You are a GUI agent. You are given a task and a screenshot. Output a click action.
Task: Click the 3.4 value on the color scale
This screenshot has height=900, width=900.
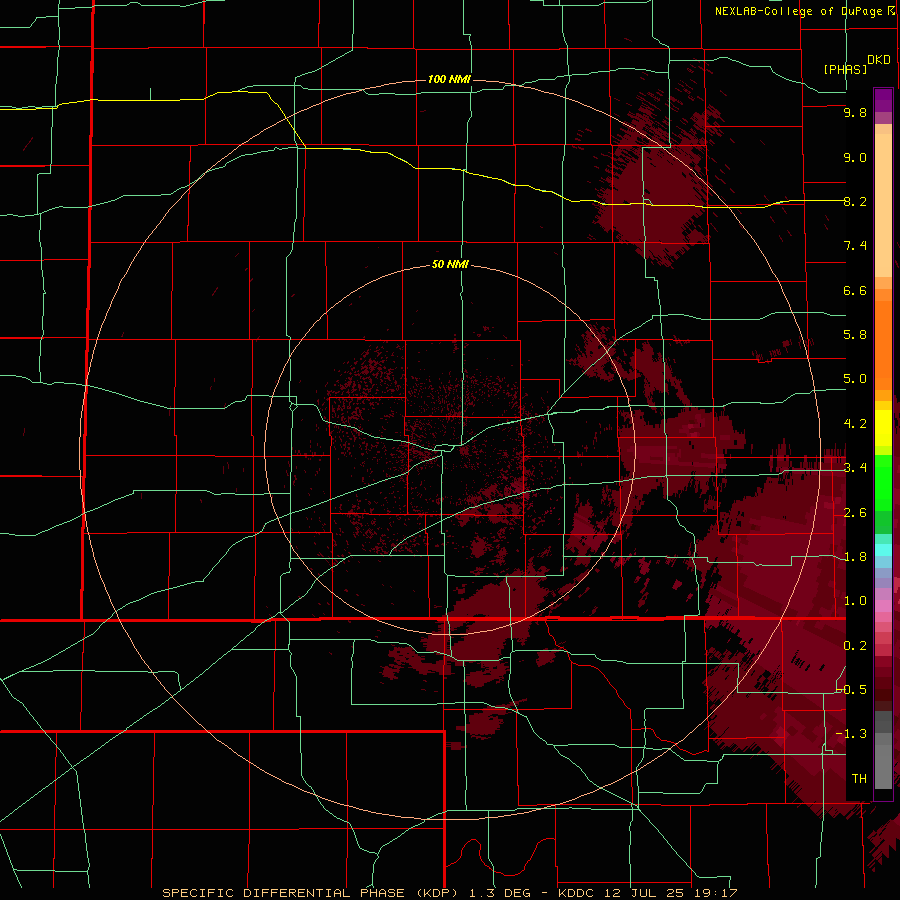click(855, 468)
